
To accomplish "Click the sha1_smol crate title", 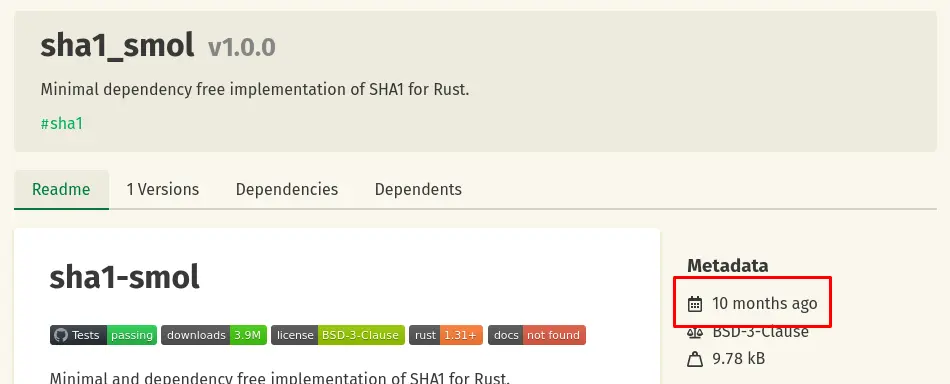I will point(117,46).
